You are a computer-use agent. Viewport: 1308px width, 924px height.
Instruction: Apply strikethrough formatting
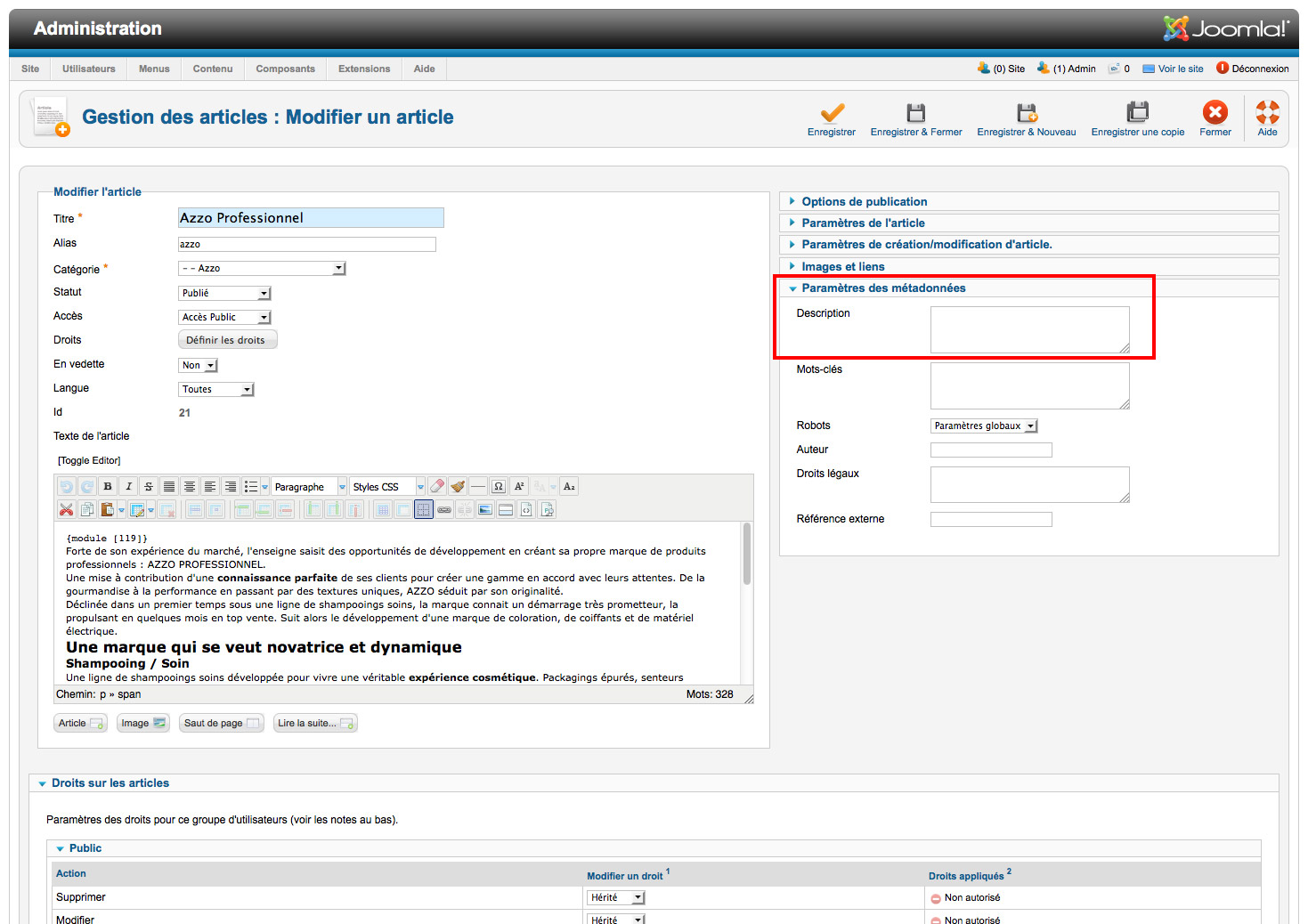click(149, 487)
